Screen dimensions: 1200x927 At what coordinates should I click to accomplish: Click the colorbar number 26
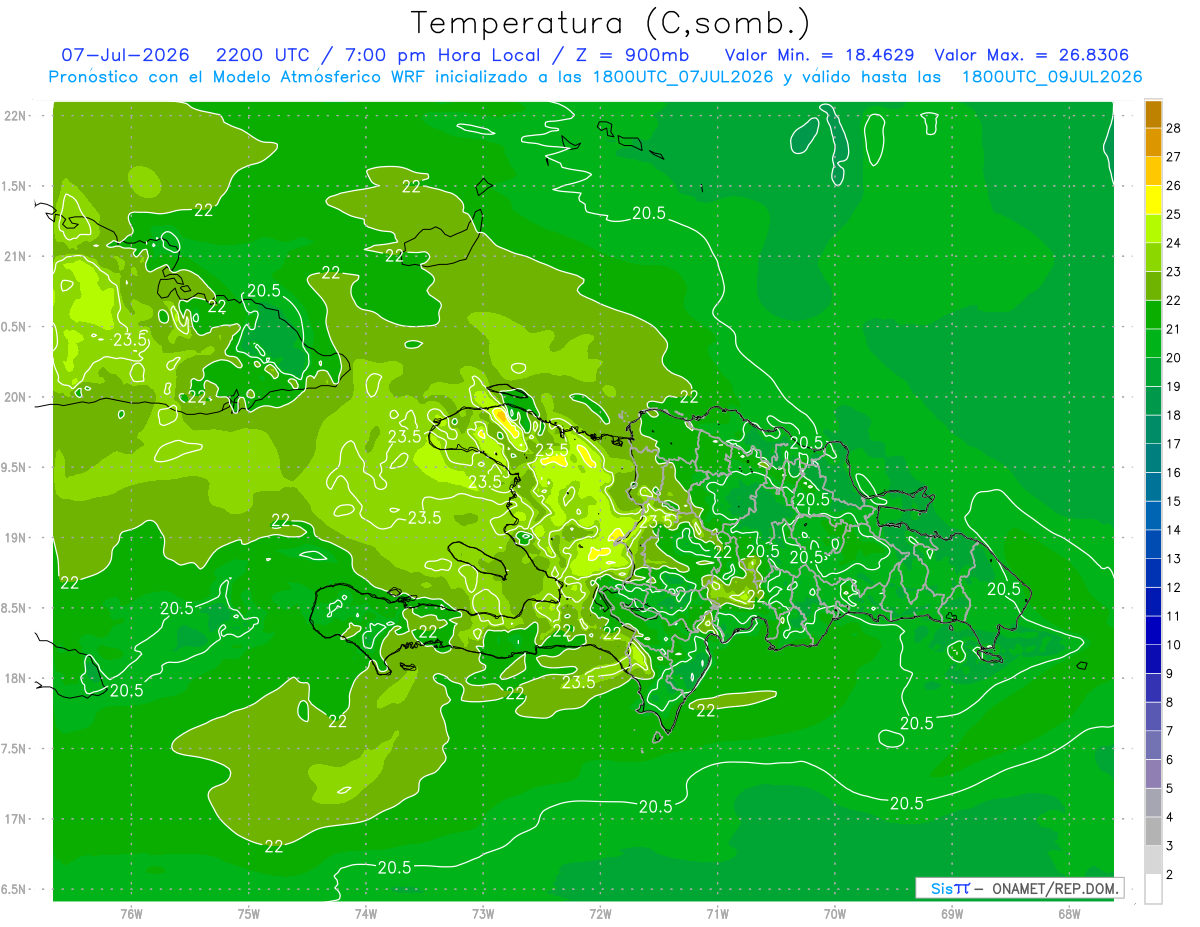point(1175,185)
